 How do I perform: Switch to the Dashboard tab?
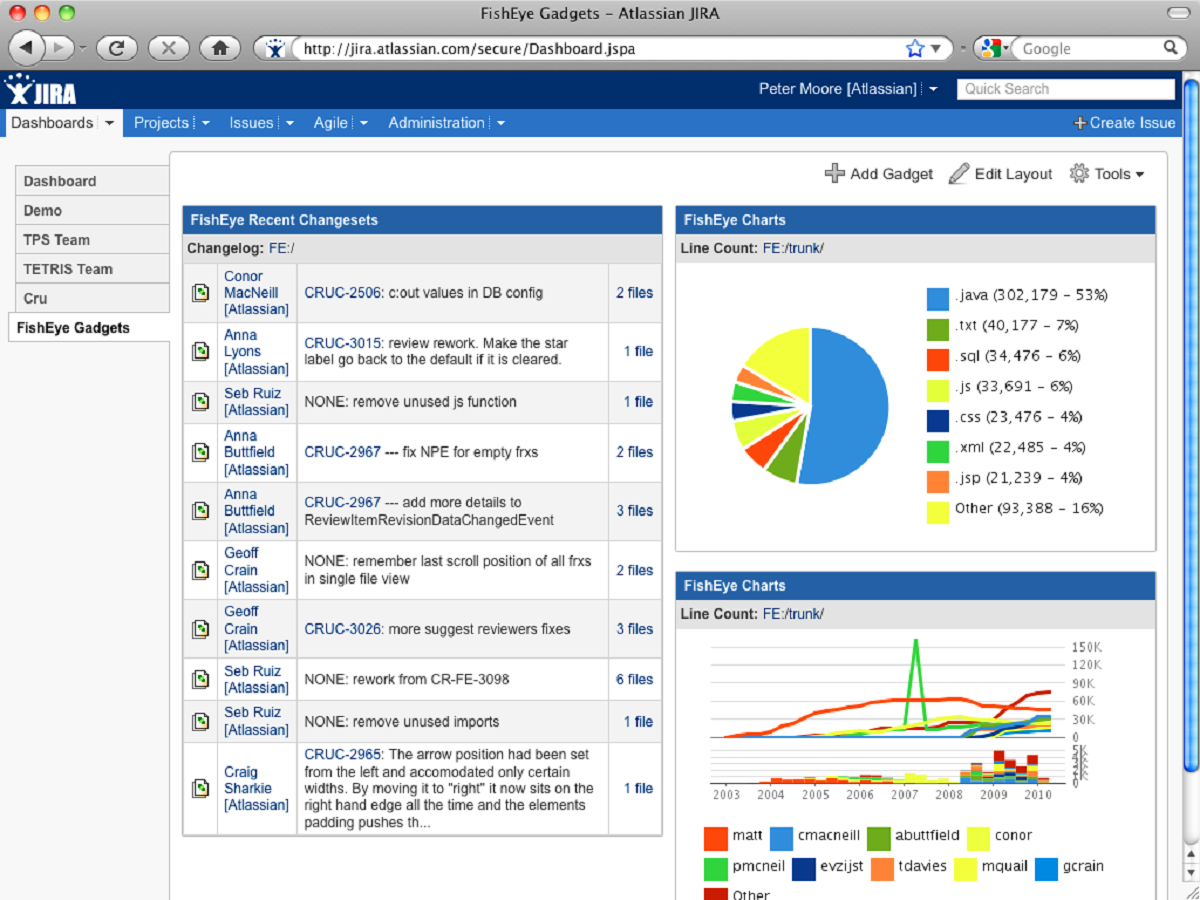(92, 181)
